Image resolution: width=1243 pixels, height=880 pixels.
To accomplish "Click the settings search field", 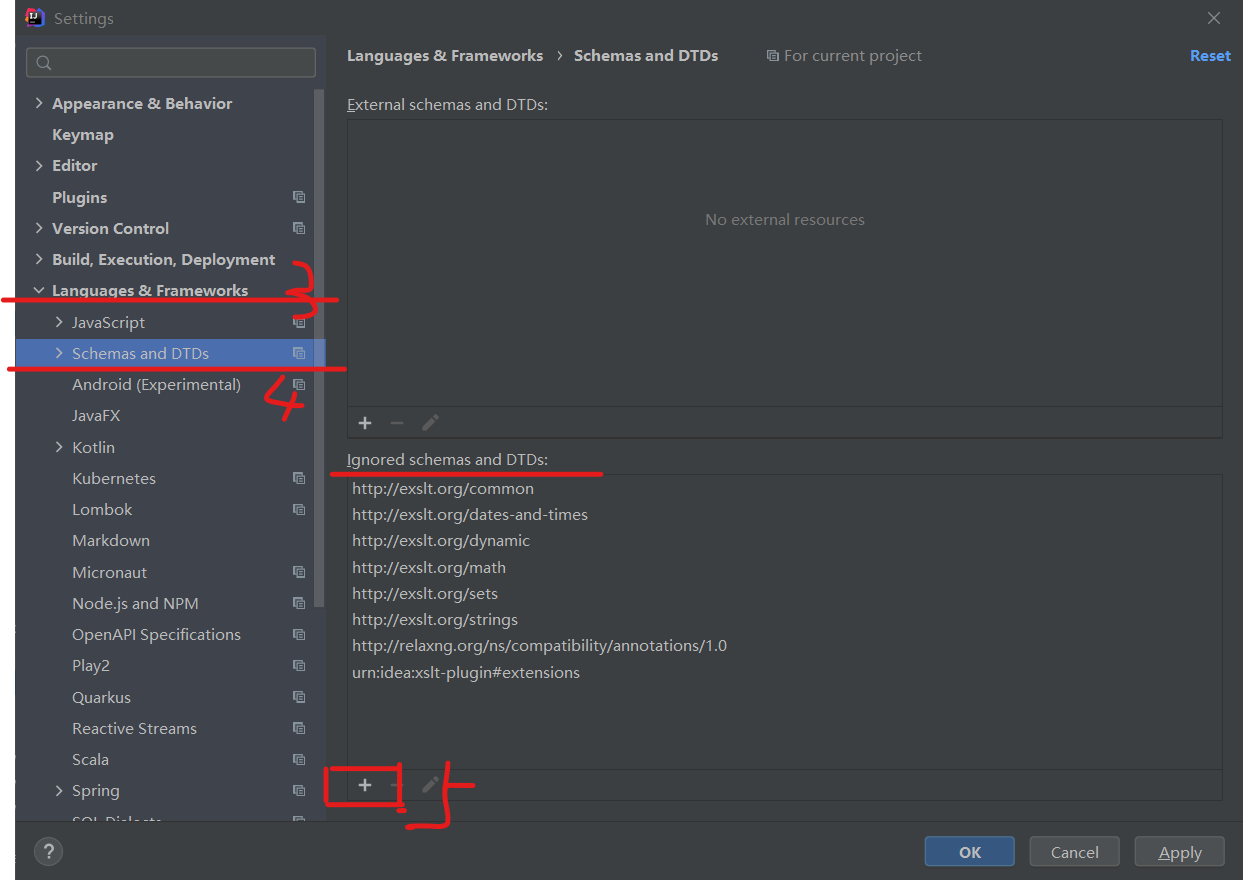I will pyautogui.click(x=171, y=63).
